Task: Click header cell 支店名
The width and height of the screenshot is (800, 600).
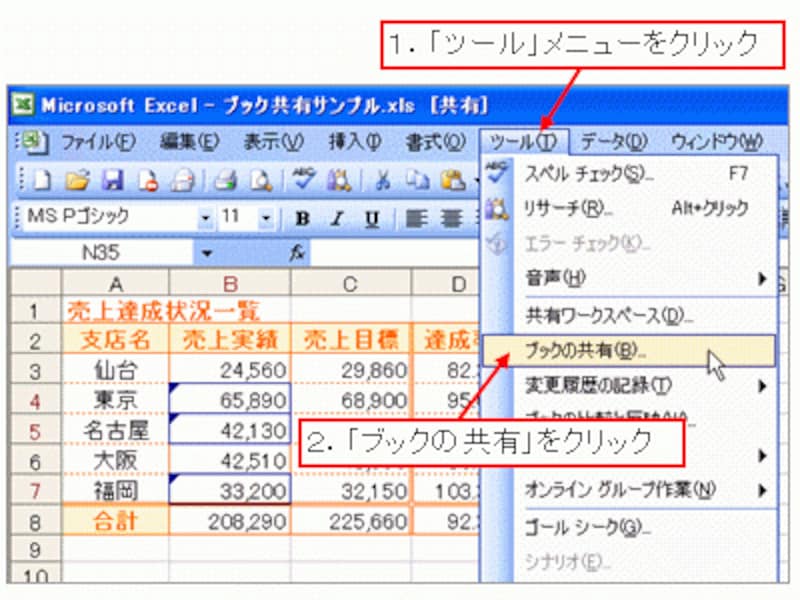Action: pos(115,340)
